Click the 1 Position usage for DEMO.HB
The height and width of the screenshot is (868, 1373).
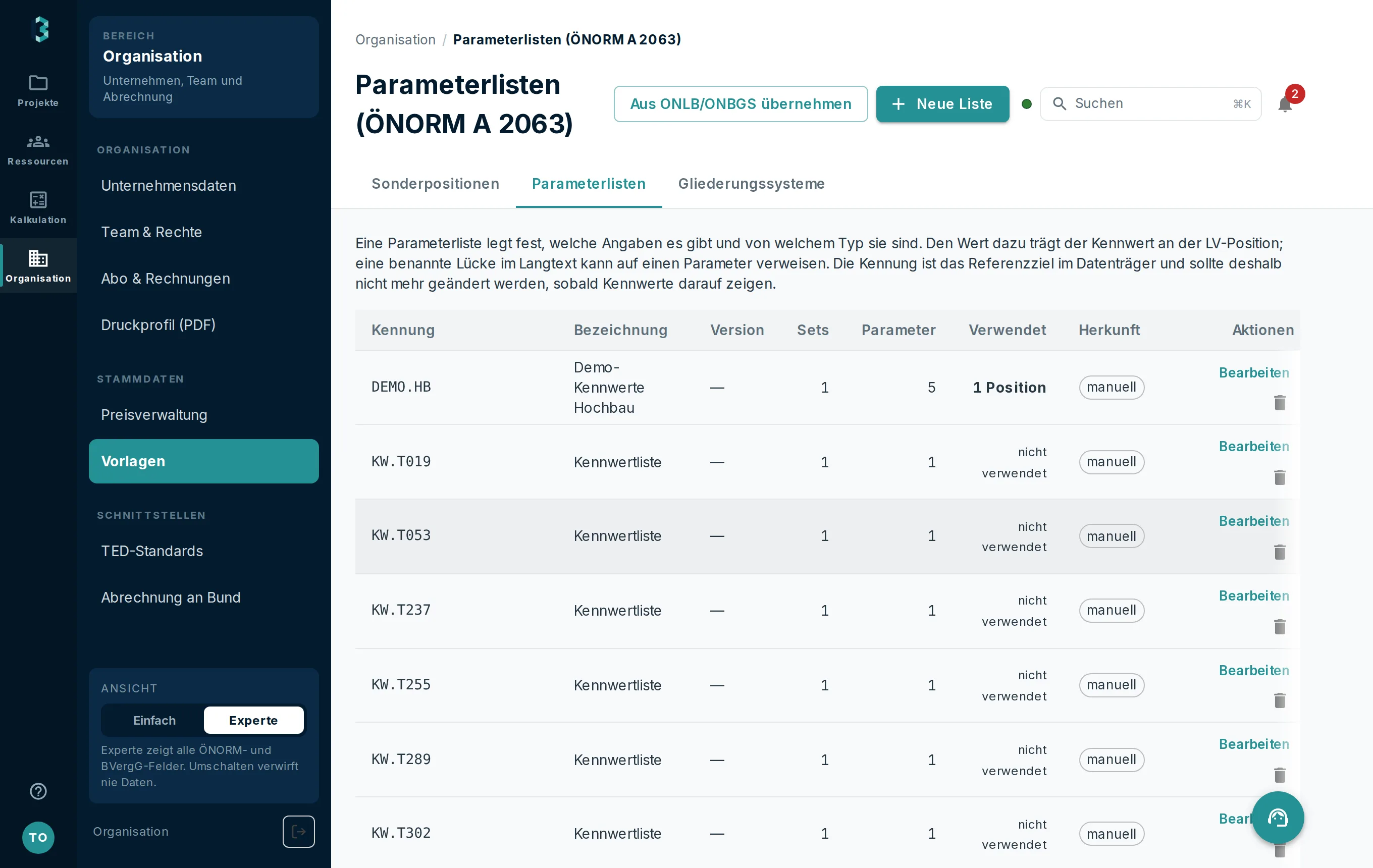tap(1009, 388)
